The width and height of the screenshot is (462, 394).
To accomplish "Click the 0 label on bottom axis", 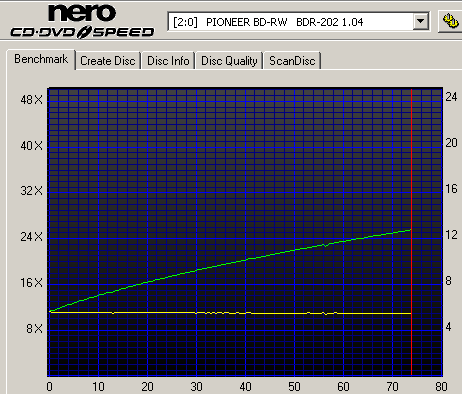I will pyautogui.click(x=49, y=387).
